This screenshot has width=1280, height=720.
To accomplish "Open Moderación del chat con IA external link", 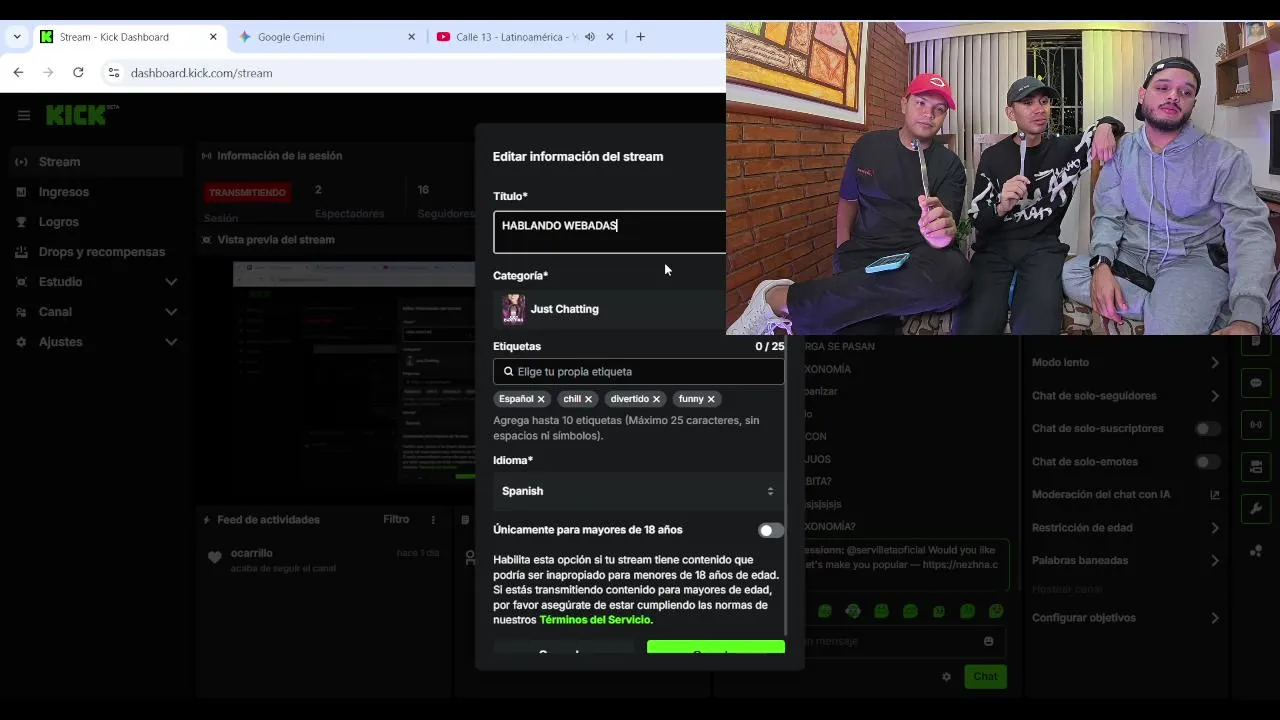I will click(1215, 495).
